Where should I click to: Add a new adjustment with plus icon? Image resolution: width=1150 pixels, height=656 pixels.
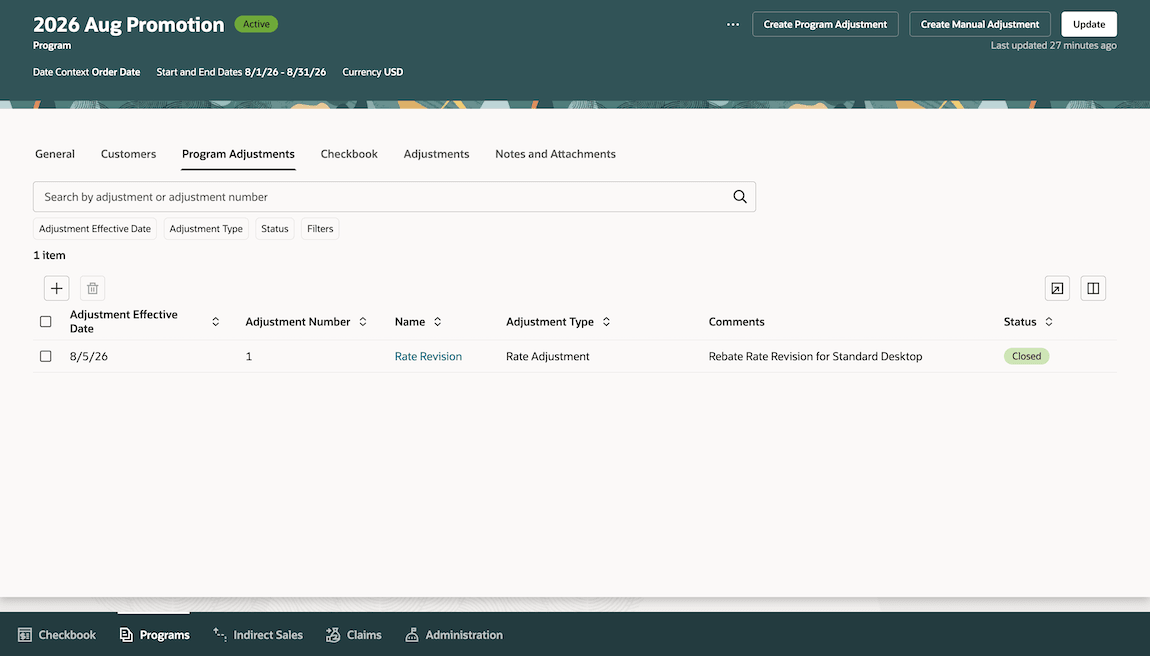click(x=56, y=288)
